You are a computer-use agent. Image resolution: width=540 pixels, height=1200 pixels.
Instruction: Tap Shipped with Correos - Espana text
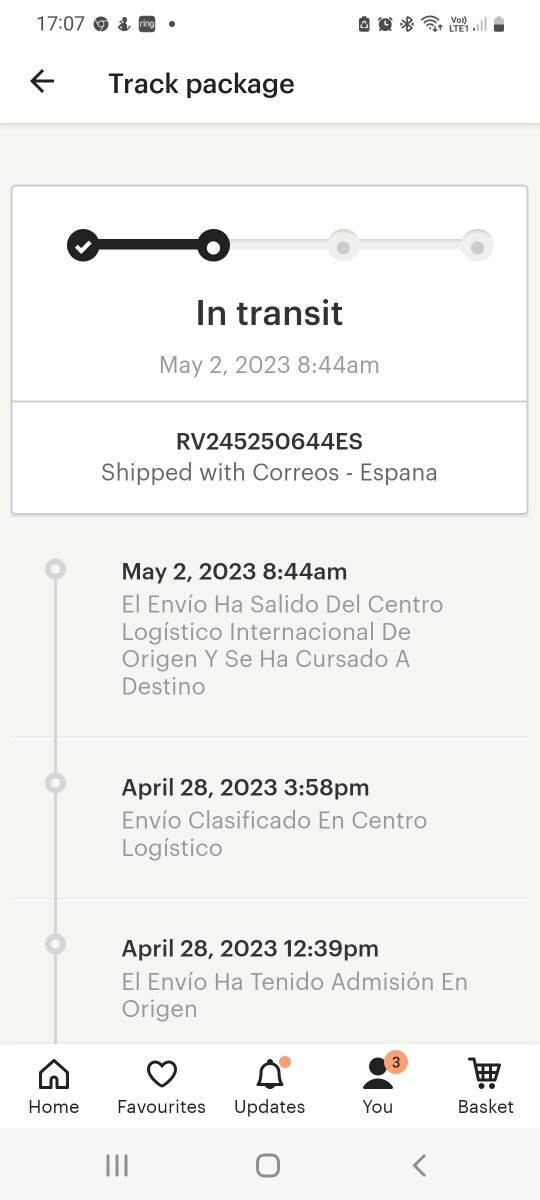point(269,472)
